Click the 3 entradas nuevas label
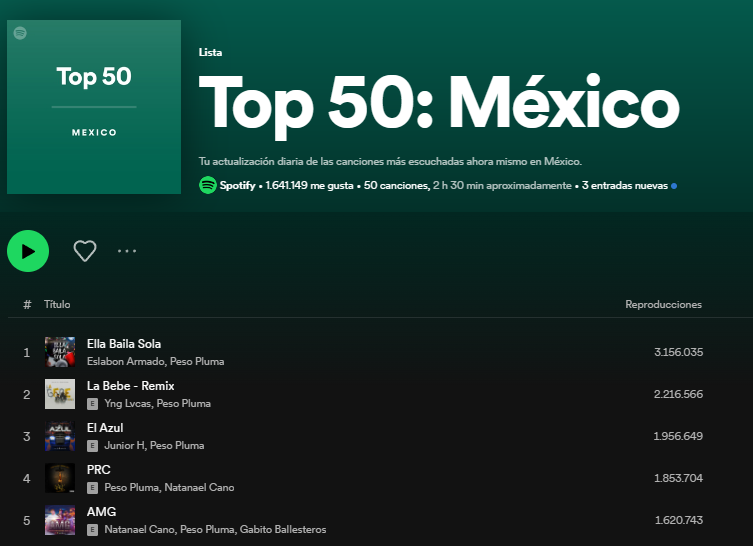 pos(625,185)
